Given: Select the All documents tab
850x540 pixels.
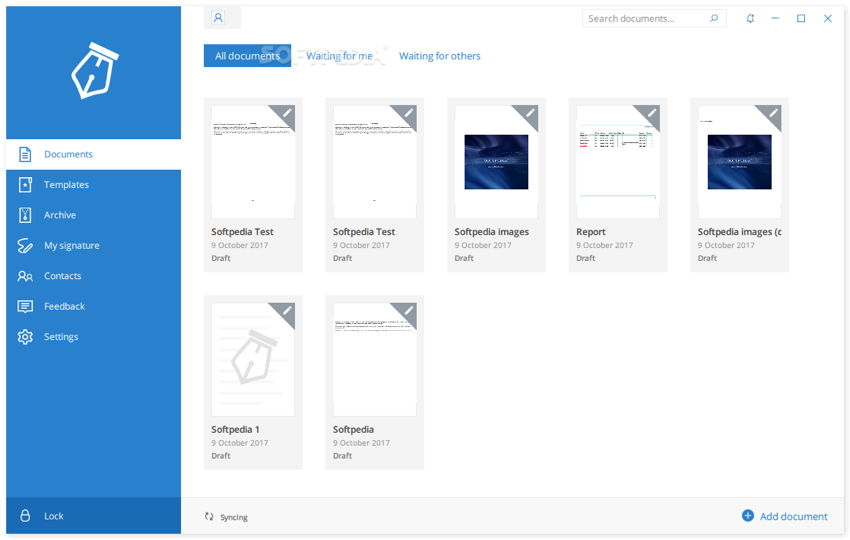Looking at the screenshot, I should click(247, 56).
